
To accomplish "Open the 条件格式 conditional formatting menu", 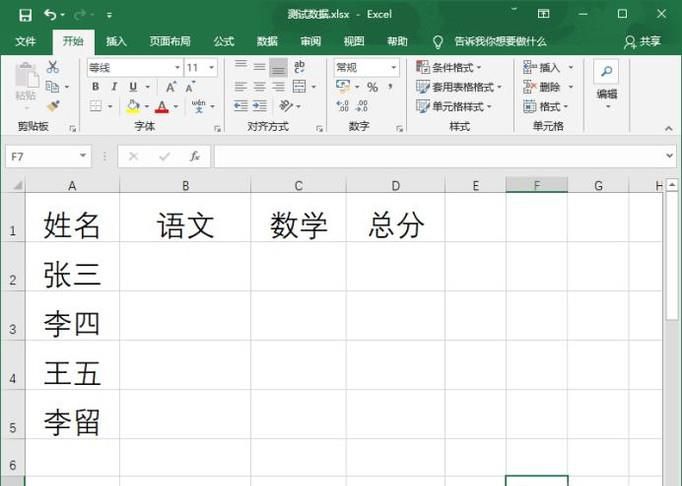I will (x=448, y=67).
